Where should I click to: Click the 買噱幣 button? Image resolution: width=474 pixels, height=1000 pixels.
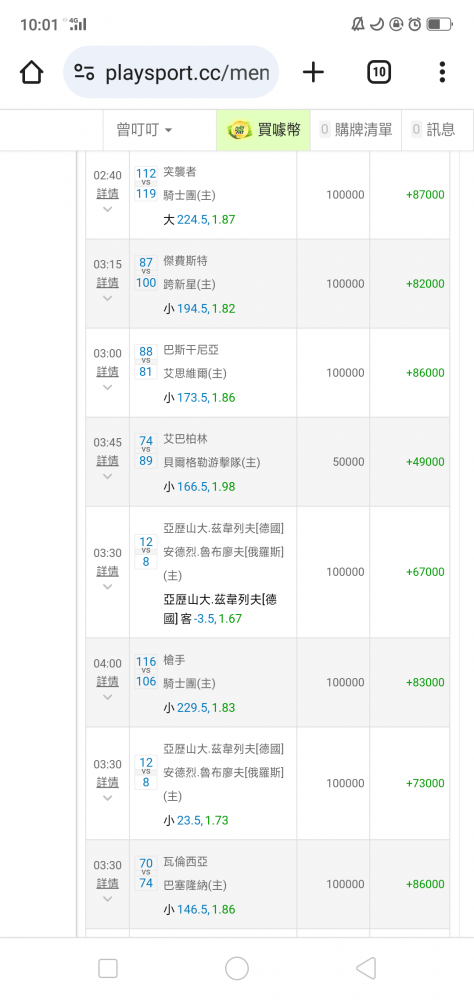(263, 130)
